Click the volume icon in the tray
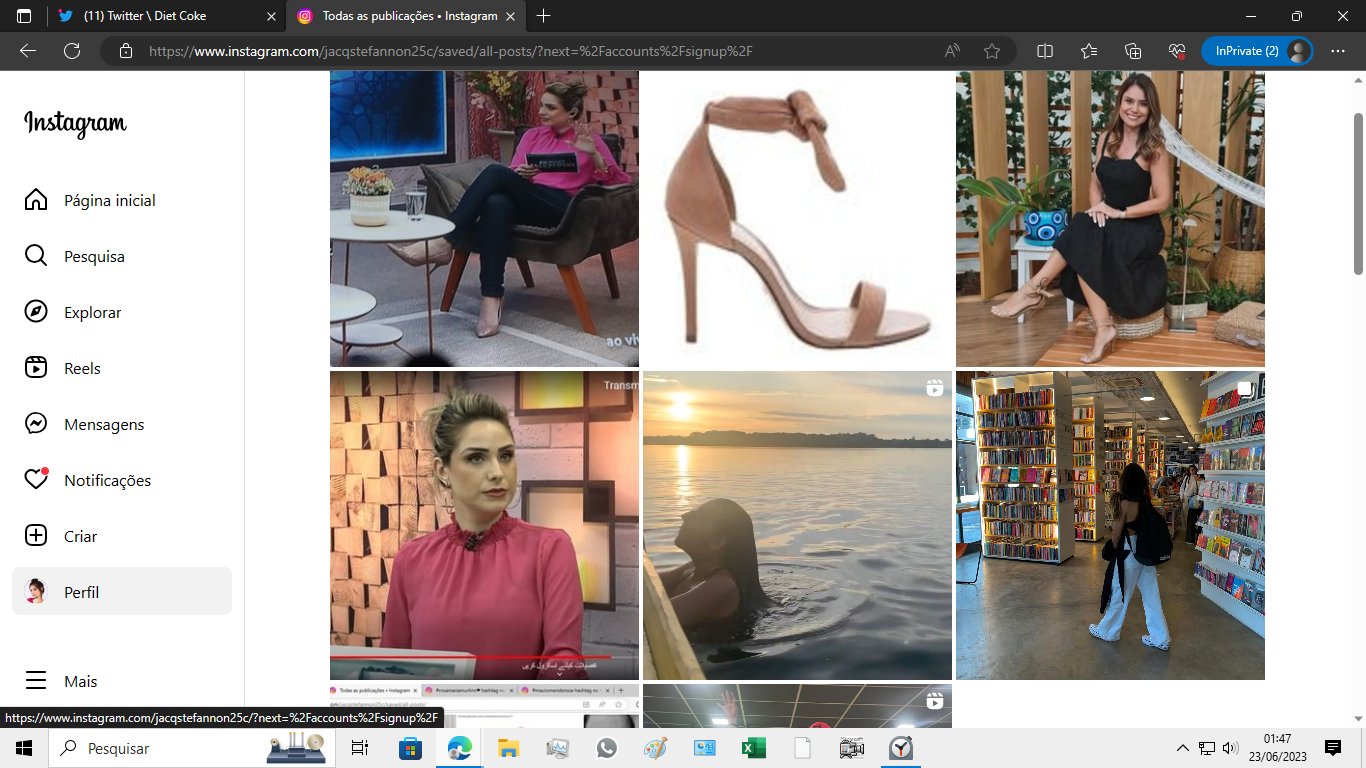 pyautogui.click(x=1231, y=748)
